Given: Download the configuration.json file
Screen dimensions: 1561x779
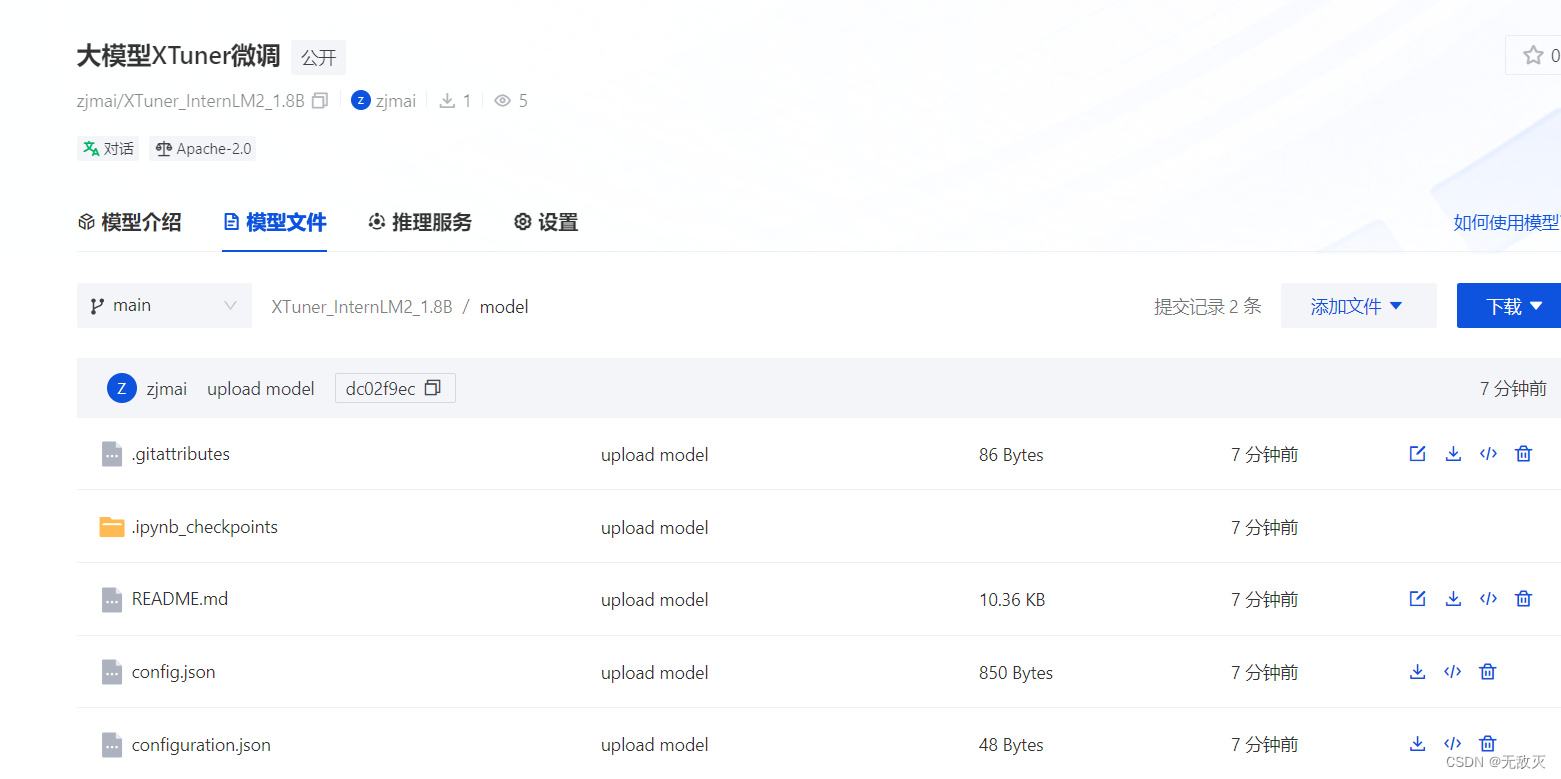Looking at the screenshot, I should coord(1417,744).
